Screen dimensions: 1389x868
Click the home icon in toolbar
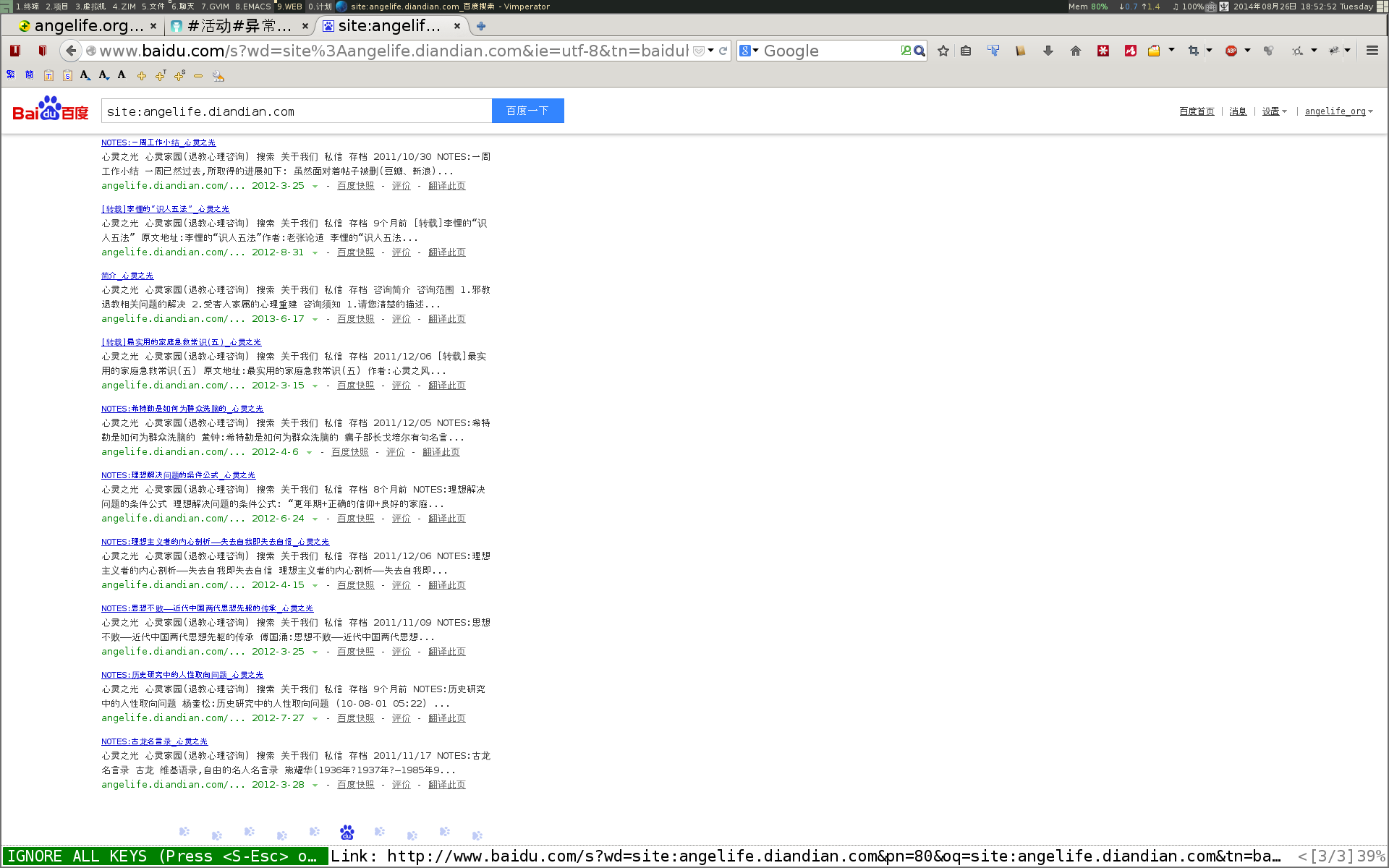tap(1076, 51)
